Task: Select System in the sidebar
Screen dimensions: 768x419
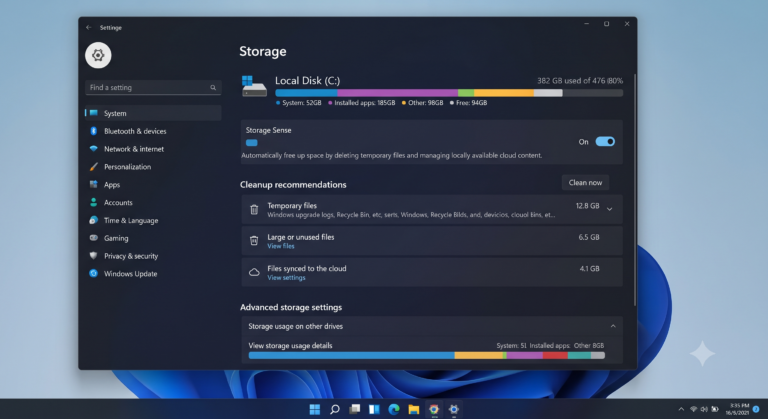Action: click(153, 113)
